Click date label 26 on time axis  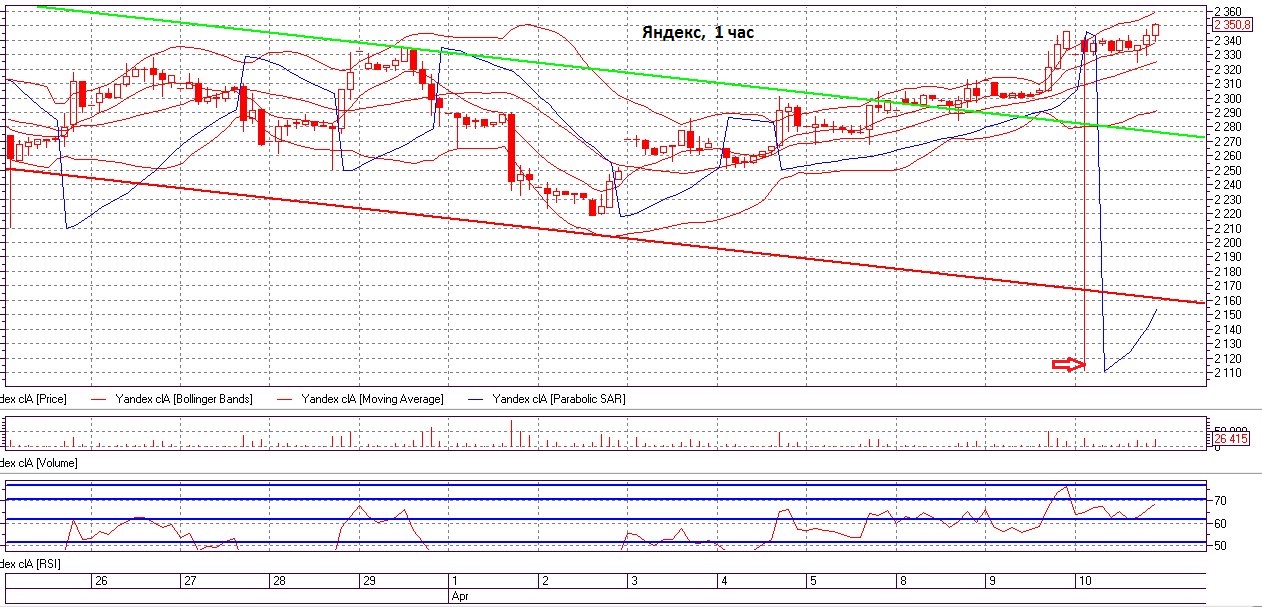pyautogui.click(x=100, y=580)
